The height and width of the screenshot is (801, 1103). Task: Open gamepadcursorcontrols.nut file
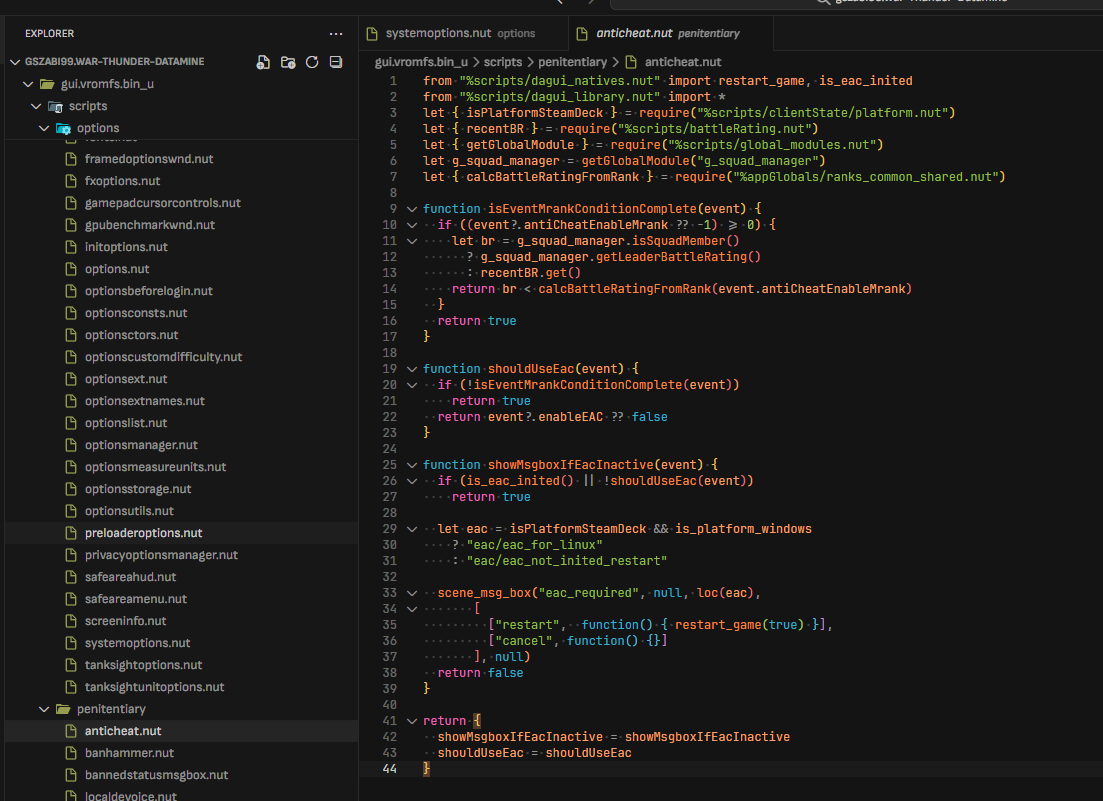click(181, 203)
